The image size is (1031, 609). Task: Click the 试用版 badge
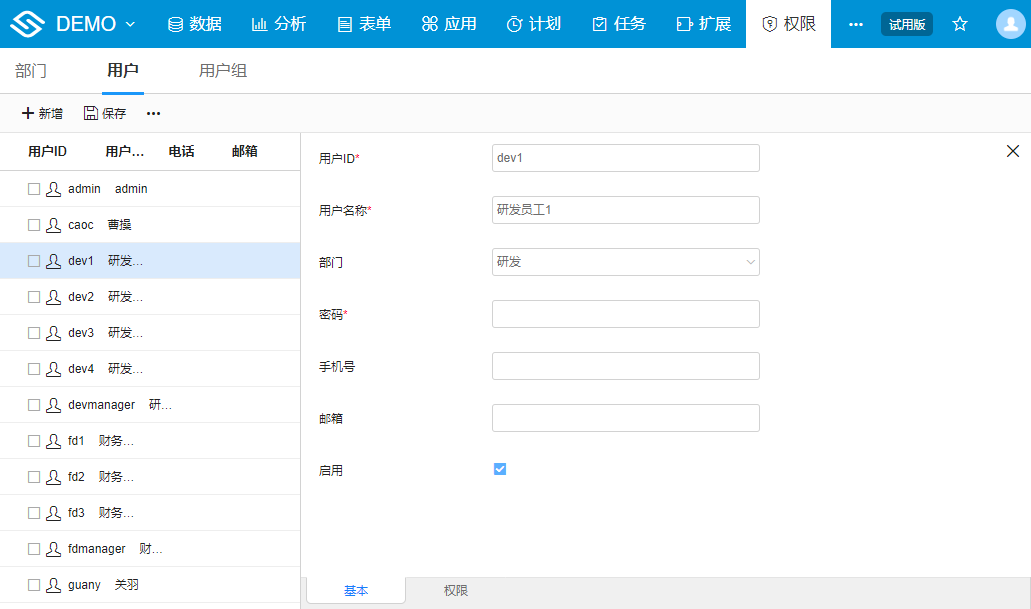click(x=906, y=23)
